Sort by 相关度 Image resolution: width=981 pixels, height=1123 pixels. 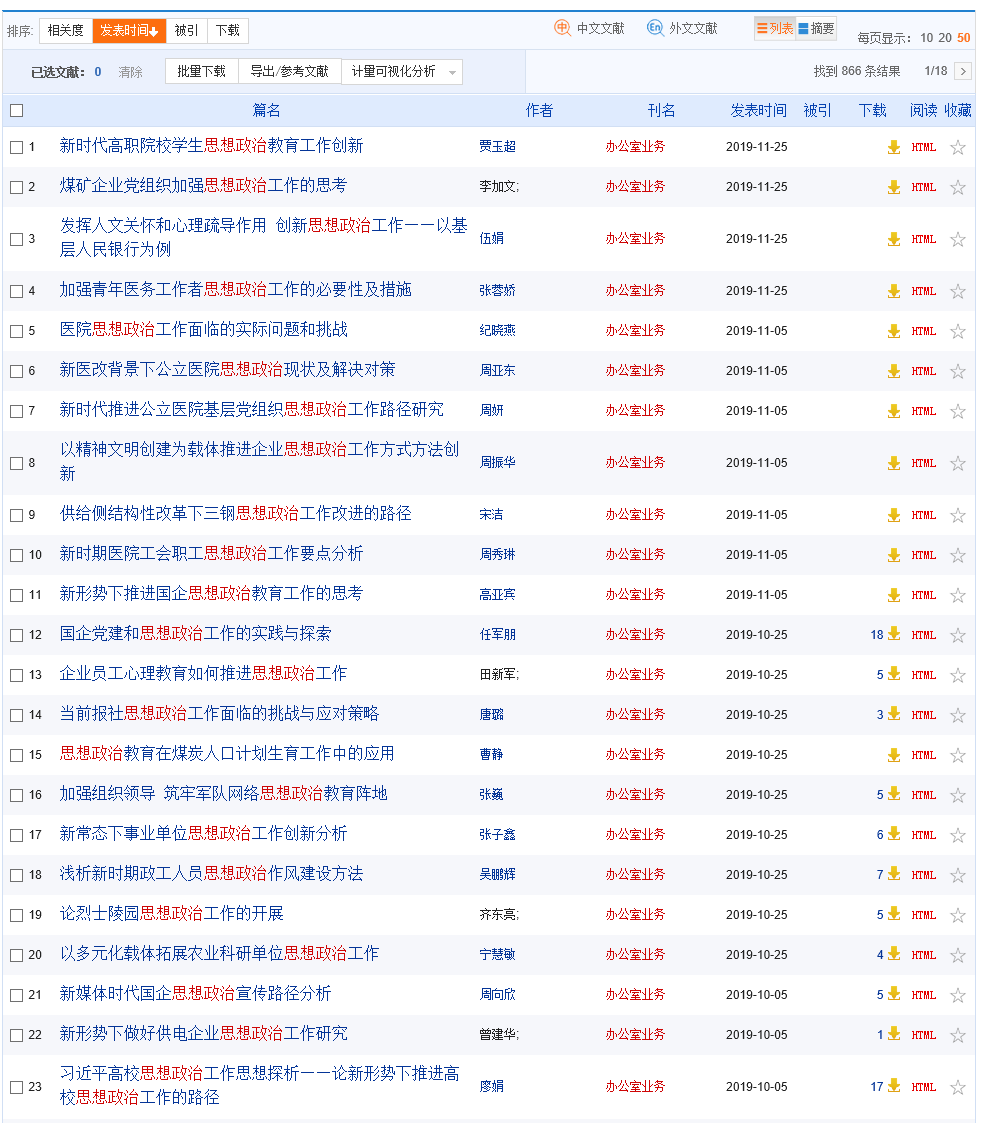tap(65, 31)
